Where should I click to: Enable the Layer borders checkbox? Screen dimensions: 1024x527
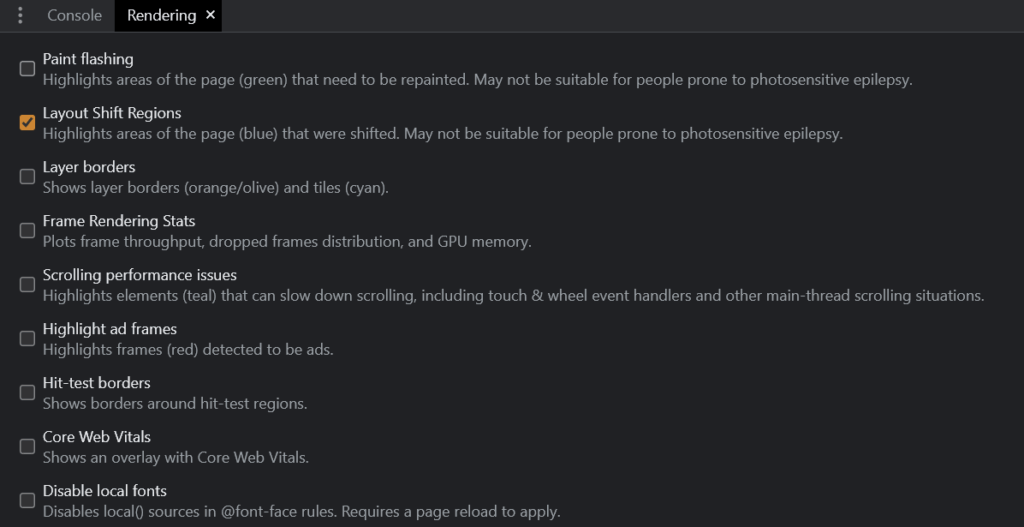pos(27,177)
